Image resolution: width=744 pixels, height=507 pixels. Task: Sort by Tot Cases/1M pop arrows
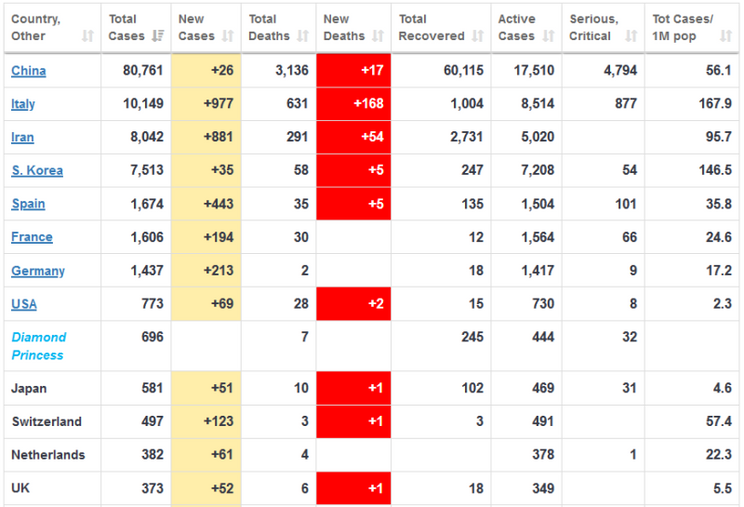726,36
